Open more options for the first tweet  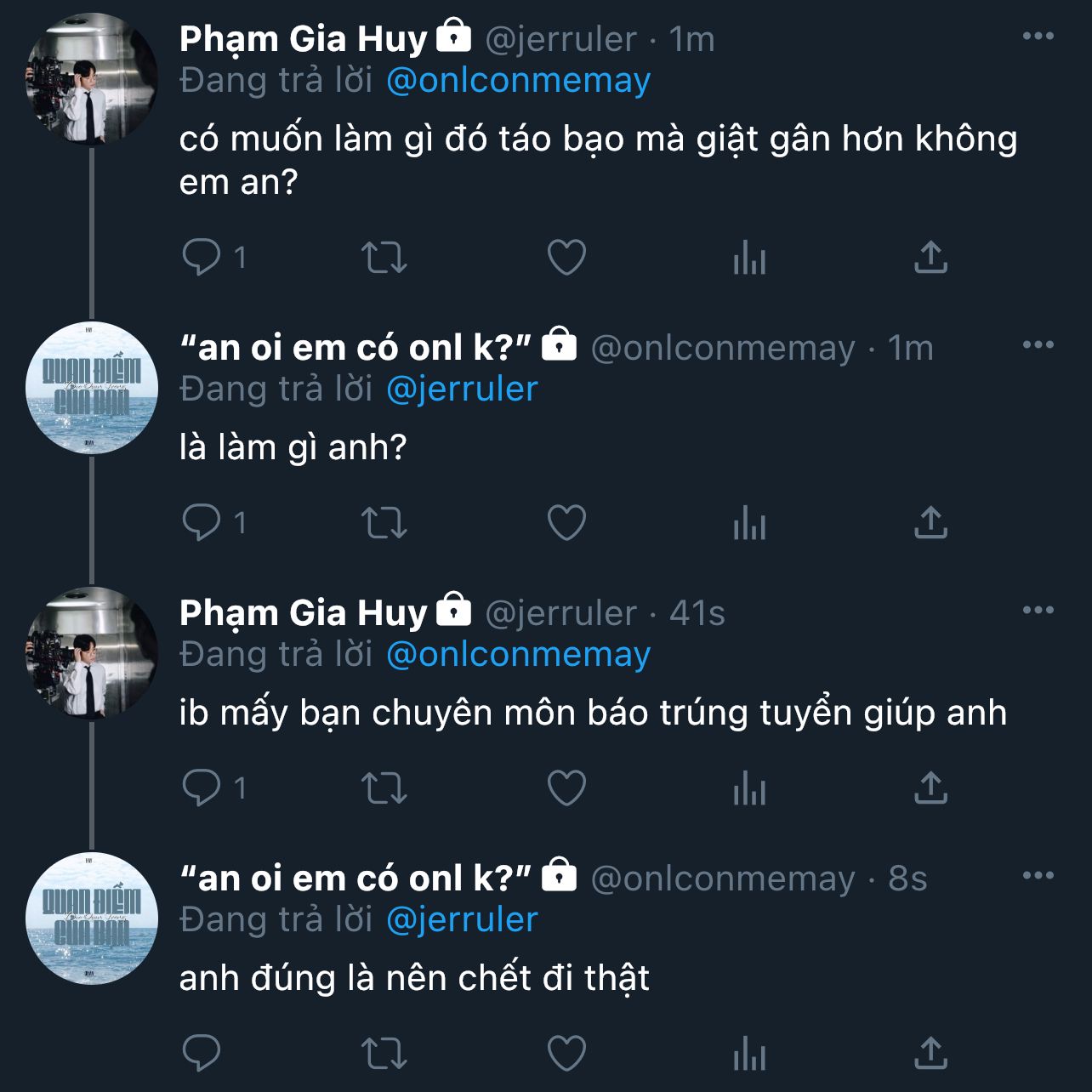[1038, 37]
